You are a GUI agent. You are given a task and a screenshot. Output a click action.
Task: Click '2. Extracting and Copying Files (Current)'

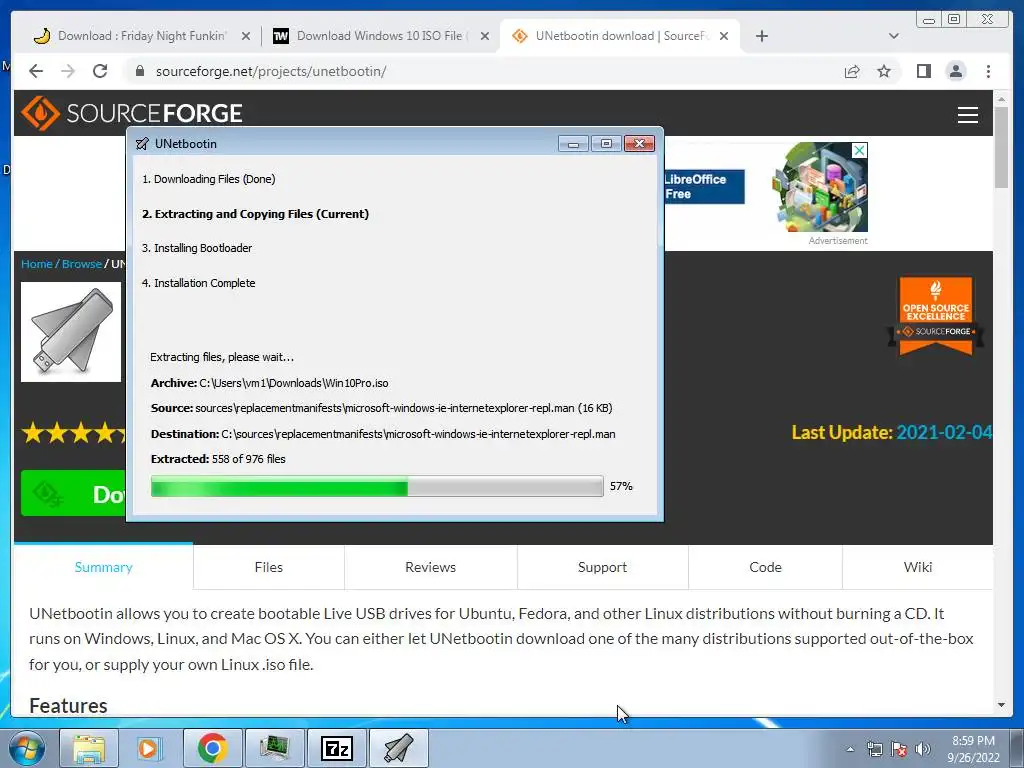tap(255, 214)
